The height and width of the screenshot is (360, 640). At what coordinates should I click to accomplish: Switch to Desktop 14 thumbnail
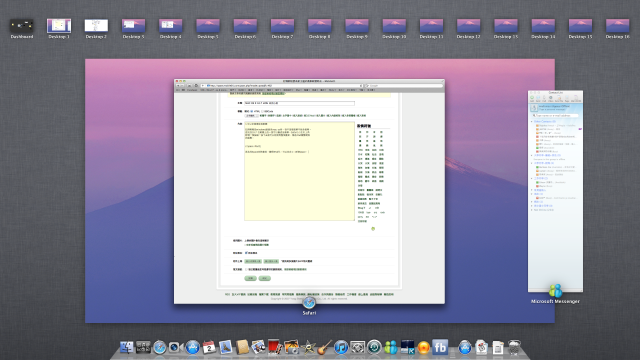click(x=543, y=26)
